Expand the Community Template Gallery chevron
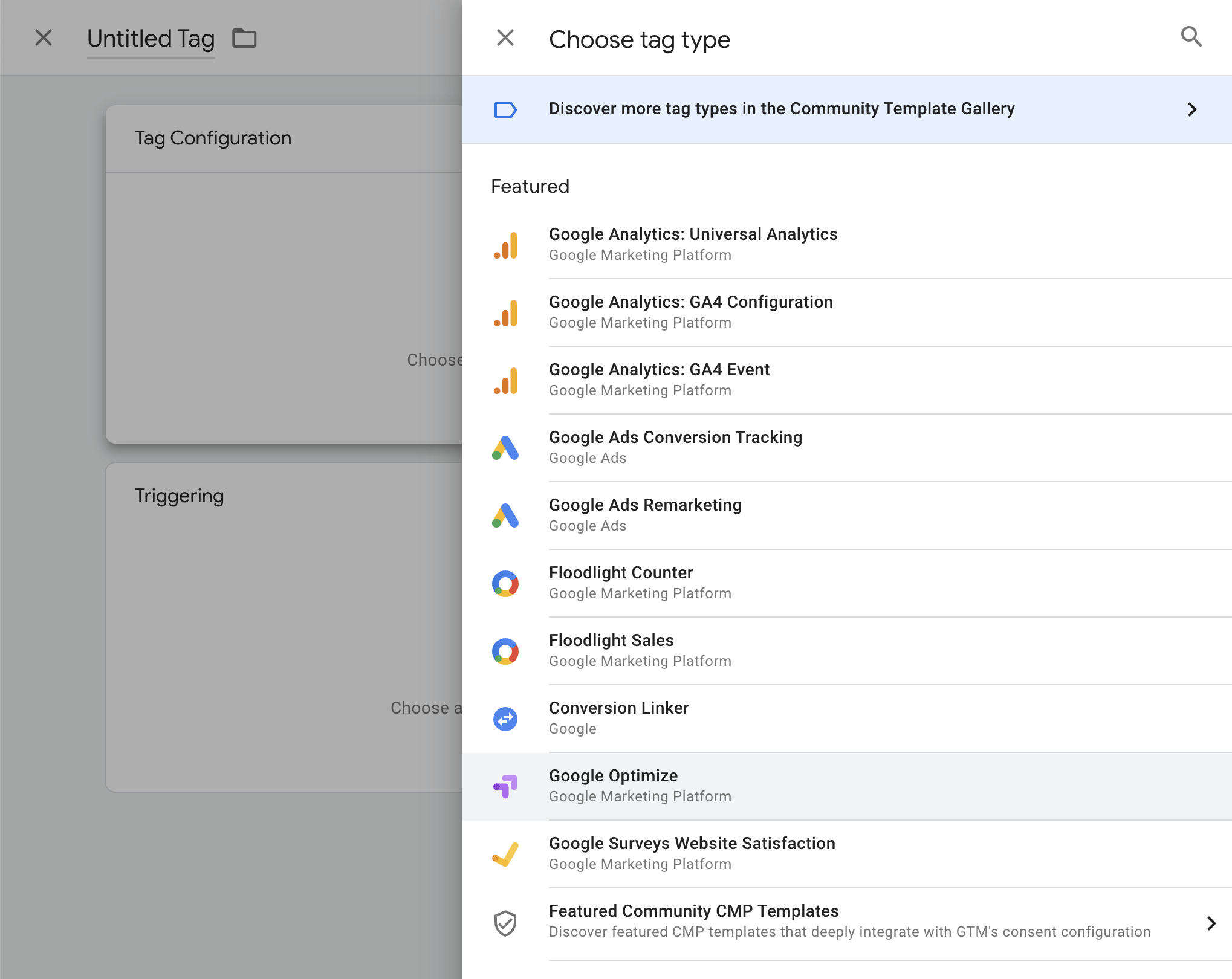Viewport: 1232px width, 979px height. coord(1192,109)
